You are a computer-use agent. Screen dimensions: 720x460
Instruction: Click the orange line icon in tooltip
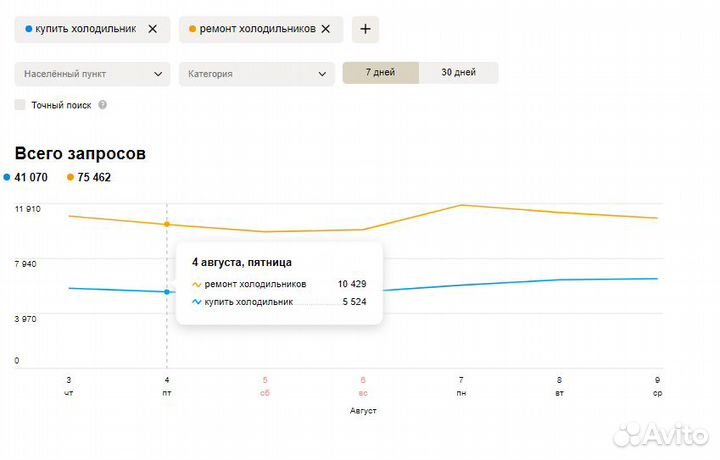click(x=196, y=284)
